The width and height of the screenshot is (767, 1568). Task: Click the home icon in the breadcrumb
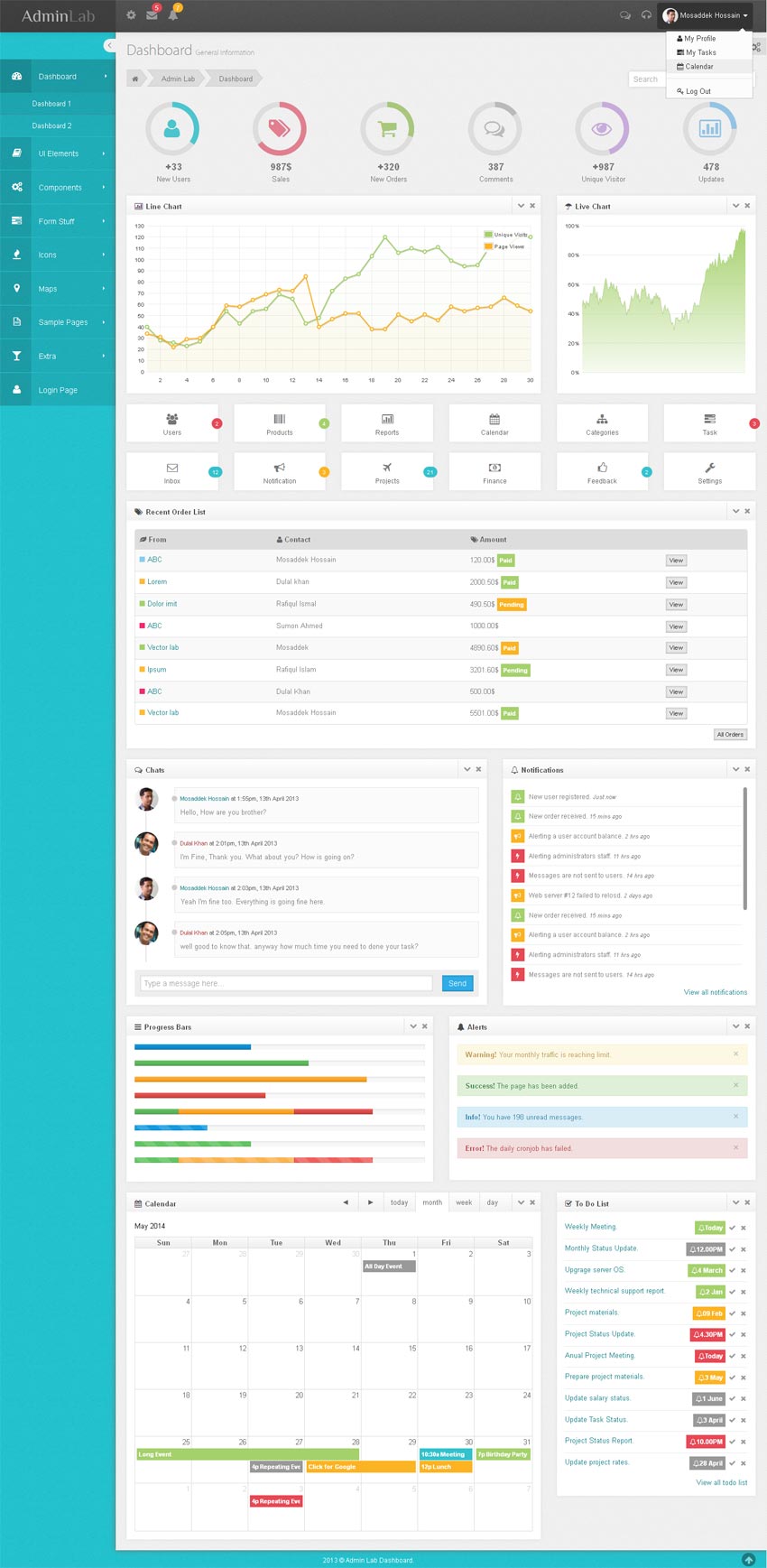point(135,79)
